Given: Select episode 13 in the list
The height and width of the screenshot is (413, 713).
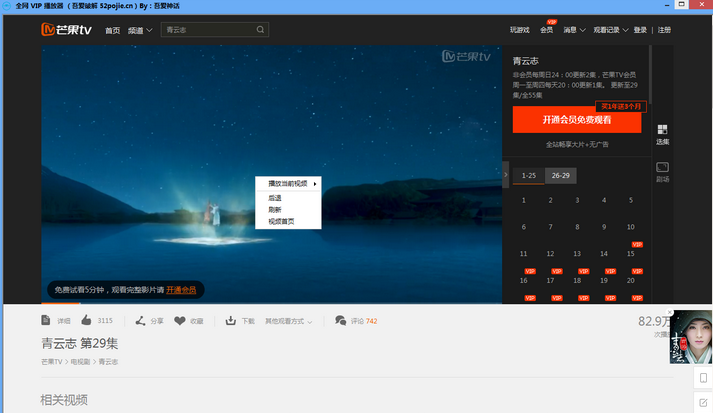Looking at the screenshot, I should pyautogui.click(x=577, y=253).
